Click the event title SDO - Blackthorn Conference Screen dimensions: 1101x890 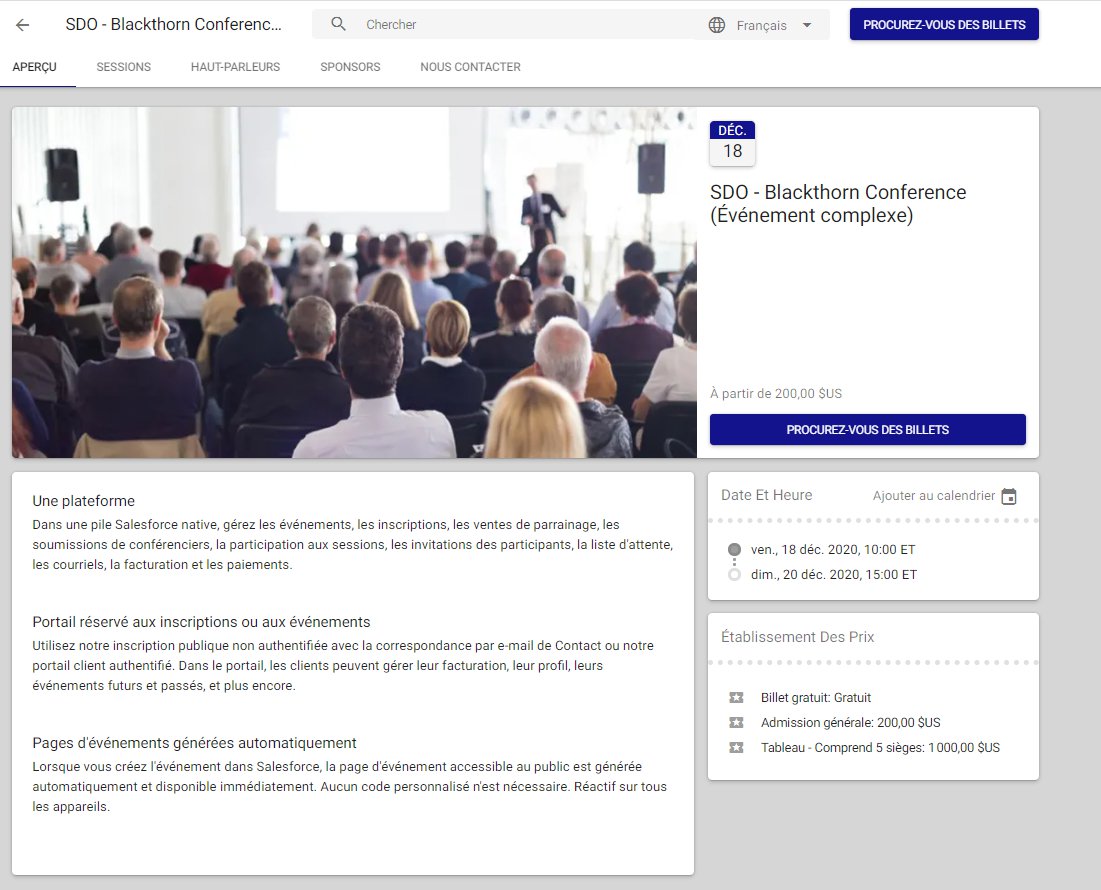[x=838, y=204]
